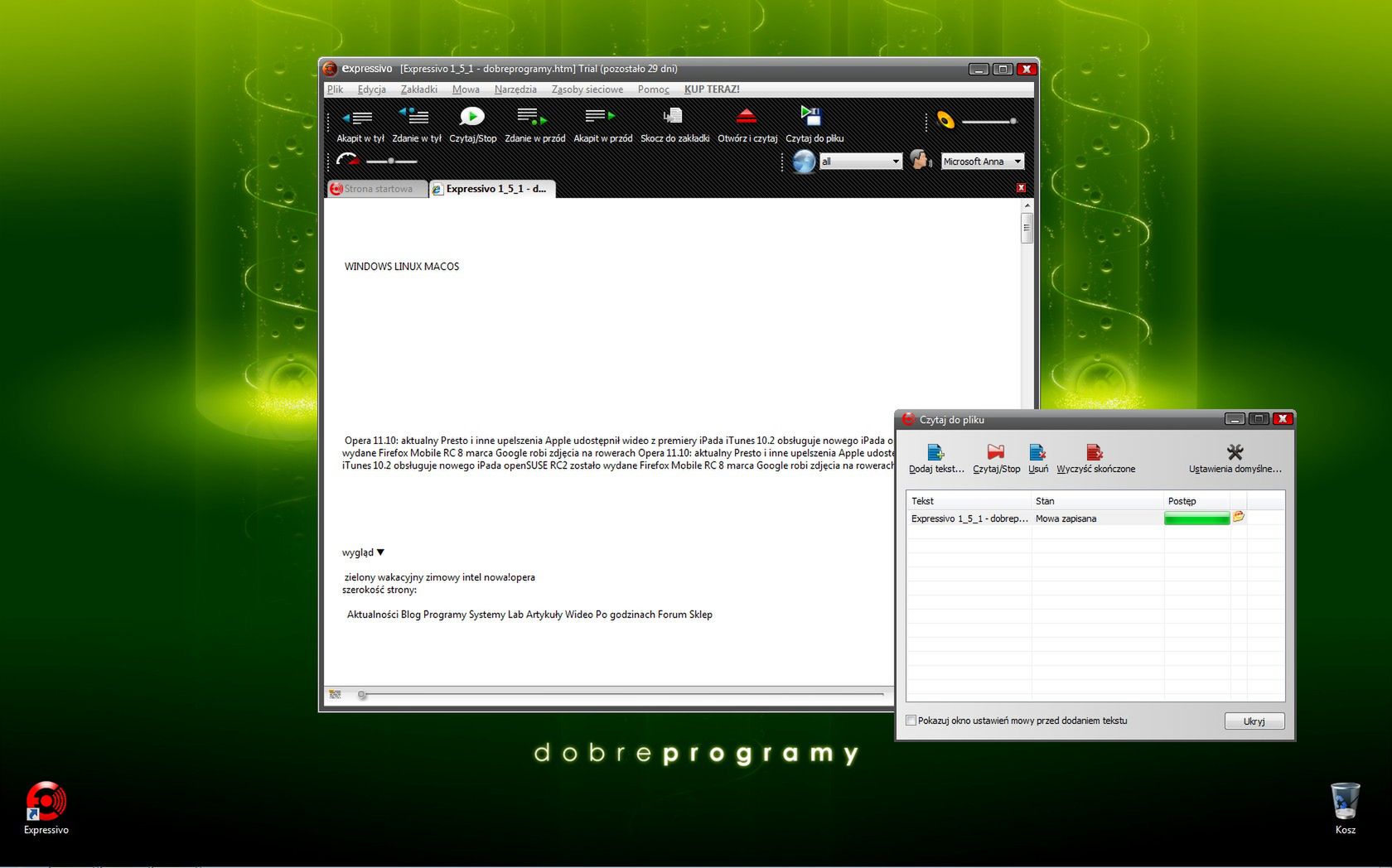Click KUP TERAZ! in the menu bar

712,89
